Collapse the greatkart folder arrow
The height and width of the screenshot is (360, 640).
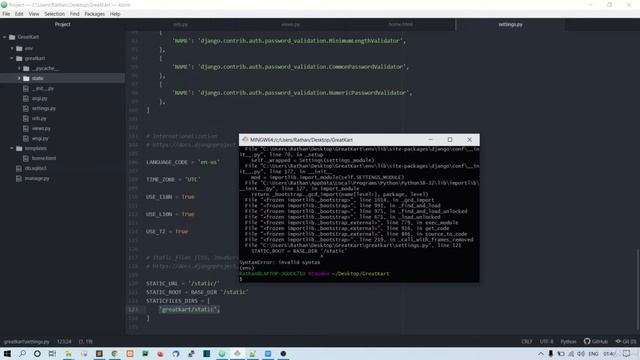pyautogui.click(x=12, y=58)
